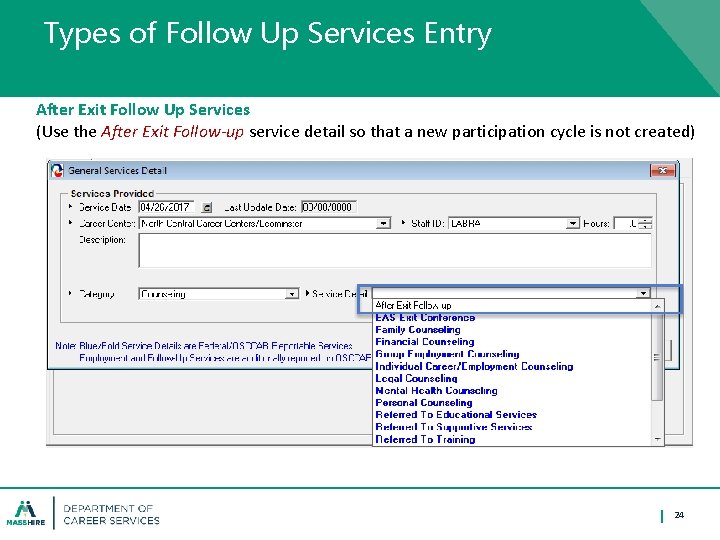Choose Personal Counseling from the list

(424, 403)
